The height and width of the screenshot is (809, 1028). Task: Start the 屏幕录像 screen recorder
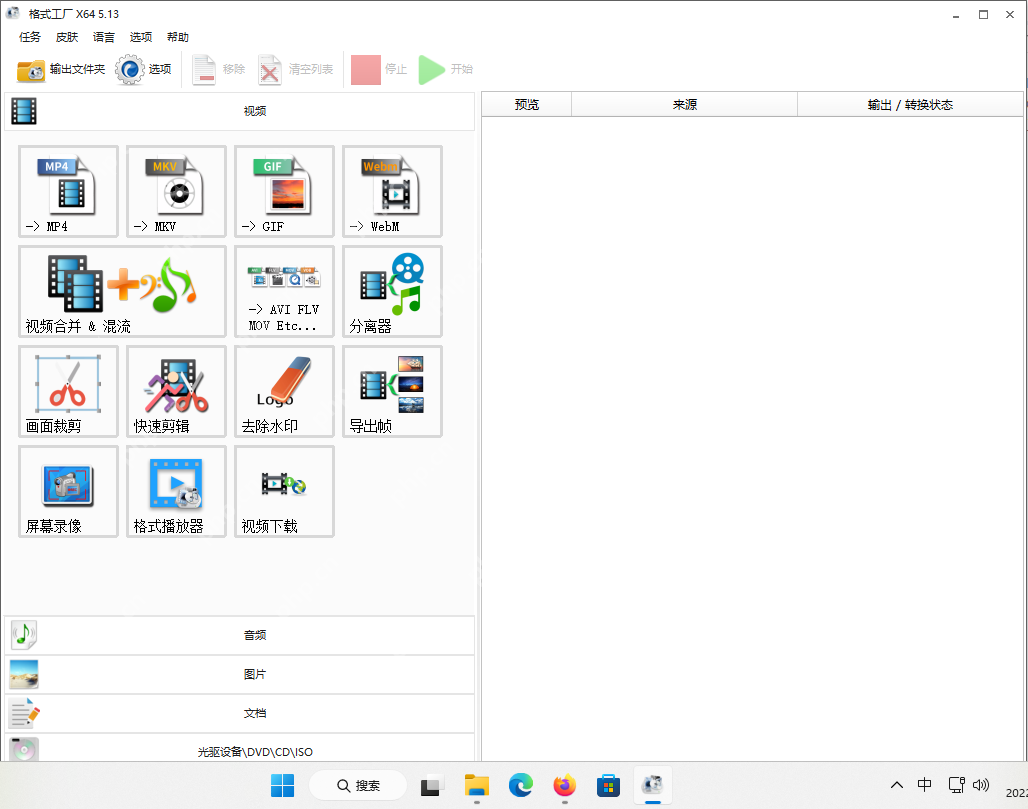[x=68, y=491]
